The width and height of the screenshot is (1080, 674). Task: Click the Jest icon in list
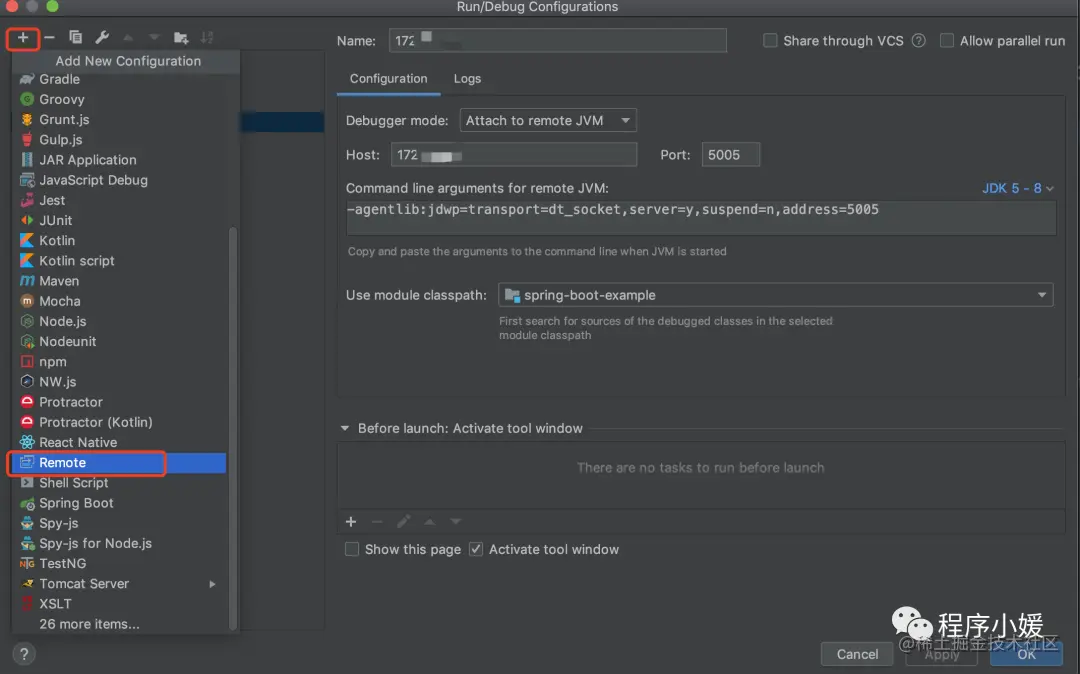point(27,200)
